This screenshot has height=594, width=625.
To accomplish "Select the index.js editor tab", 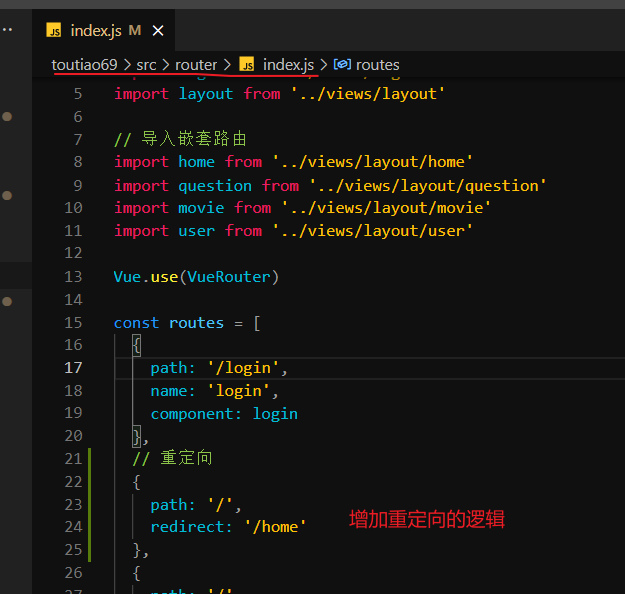I will (x=104, y=30).
